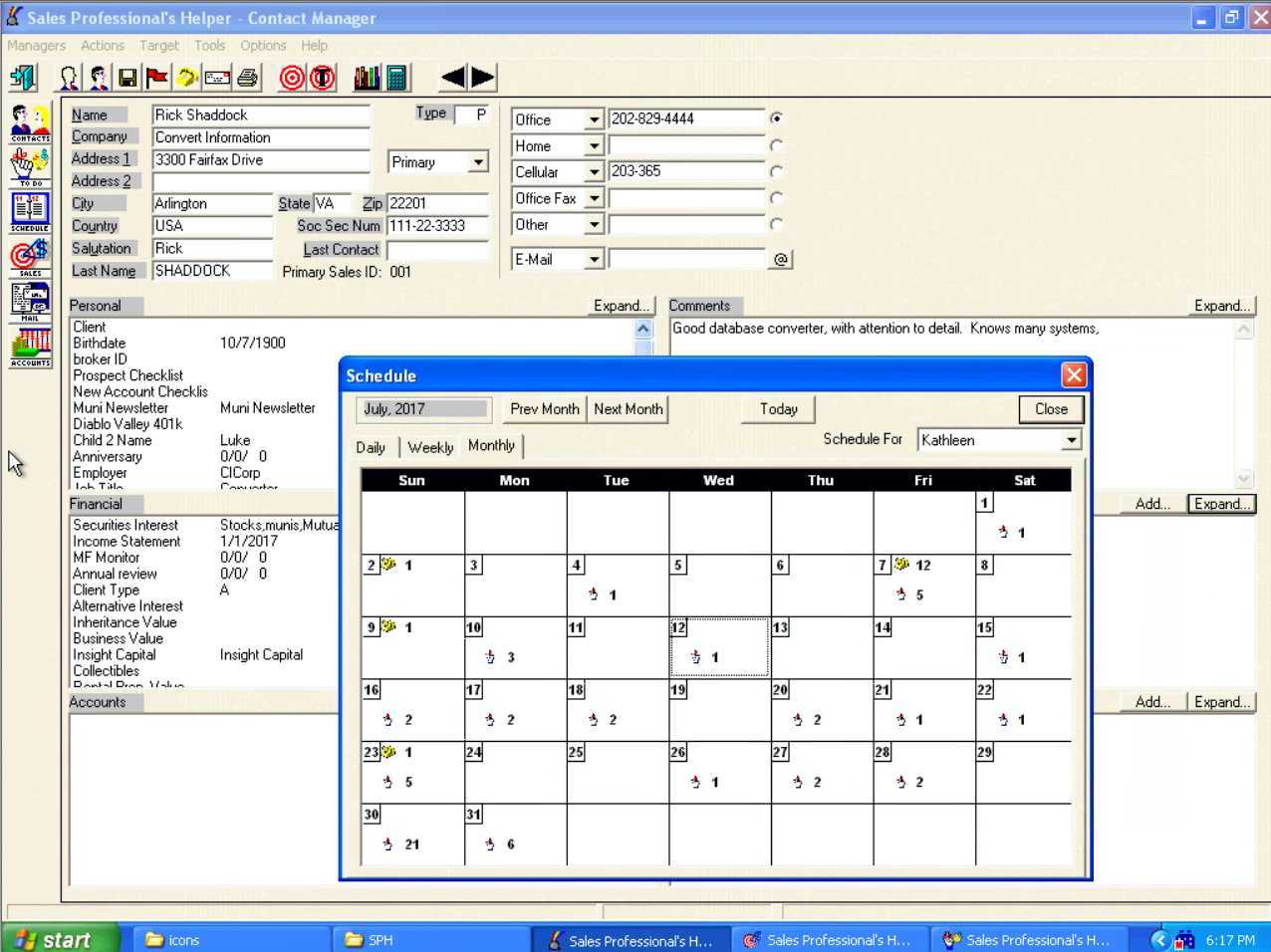
Task: Click Personal list scrollbar up arrow
Action: pyautogui.click(x=643, y=329)
